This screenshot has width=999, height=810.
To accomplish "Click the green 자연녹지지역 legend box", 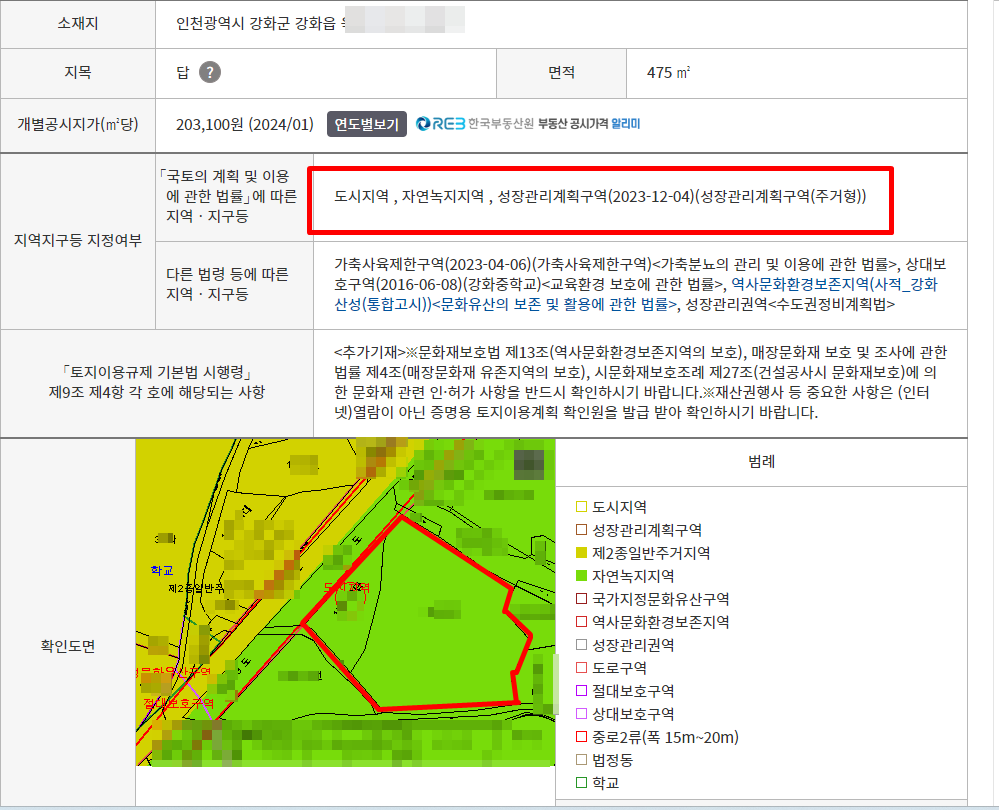I will pyautogui.click(x=581, y=576).
